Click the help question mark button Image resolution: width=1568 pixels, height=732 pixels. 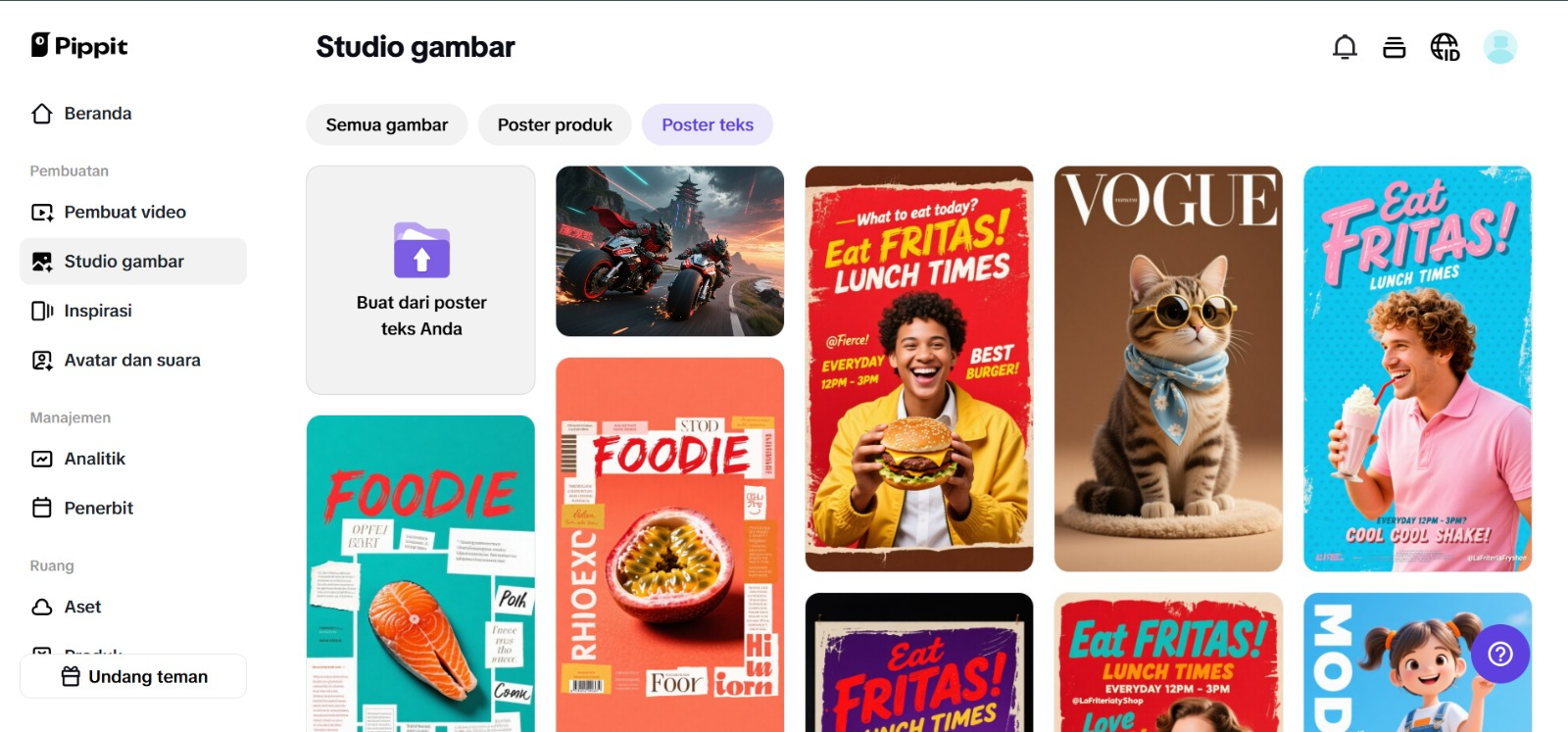(1499, 654)
